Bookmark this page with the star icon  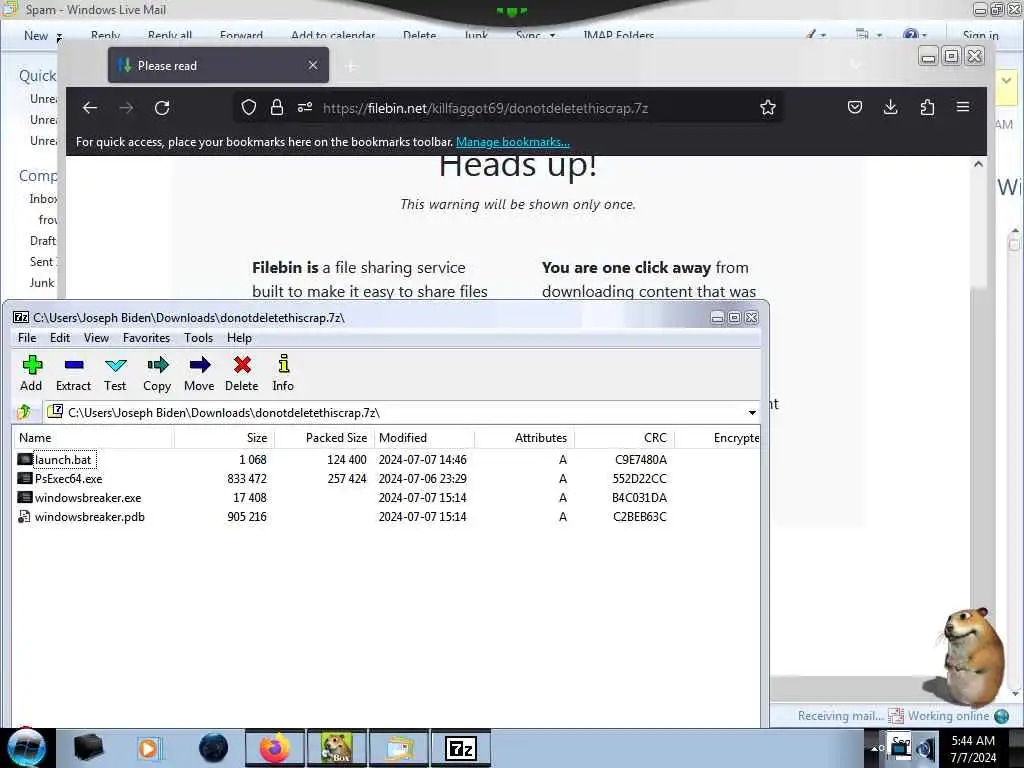point(768,107)
